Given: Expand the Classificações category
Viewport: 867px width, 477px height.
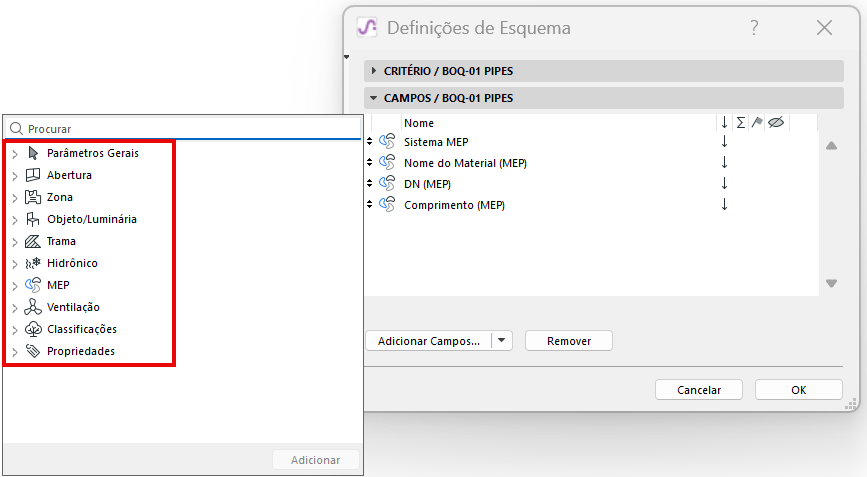Looking at the screenshot, I should click(15, 330).
